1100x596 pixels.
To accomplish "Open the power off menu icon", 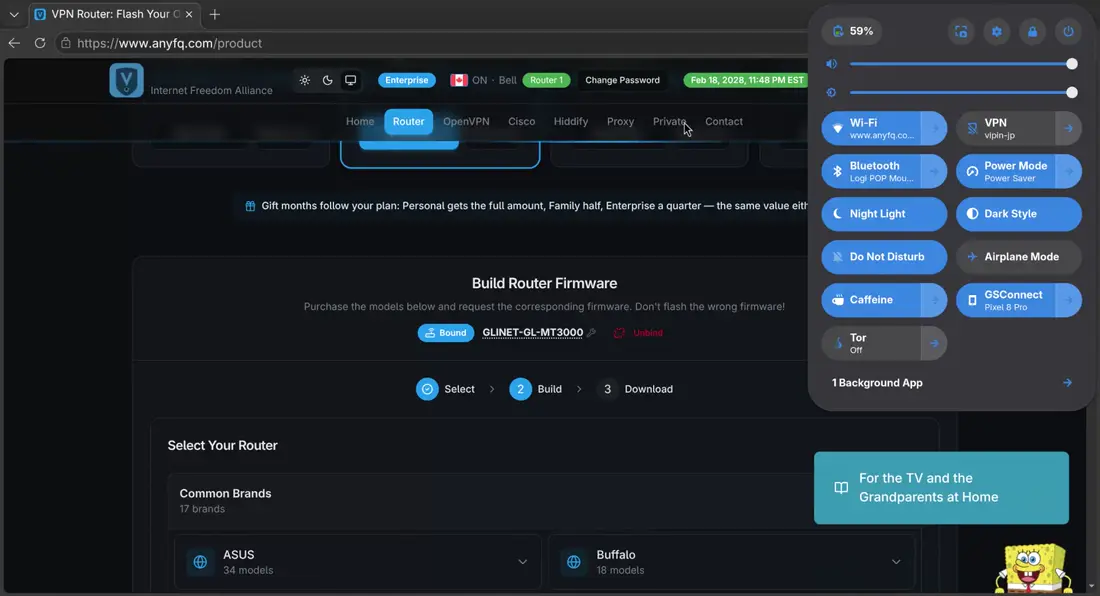I will click(1068, 32).
